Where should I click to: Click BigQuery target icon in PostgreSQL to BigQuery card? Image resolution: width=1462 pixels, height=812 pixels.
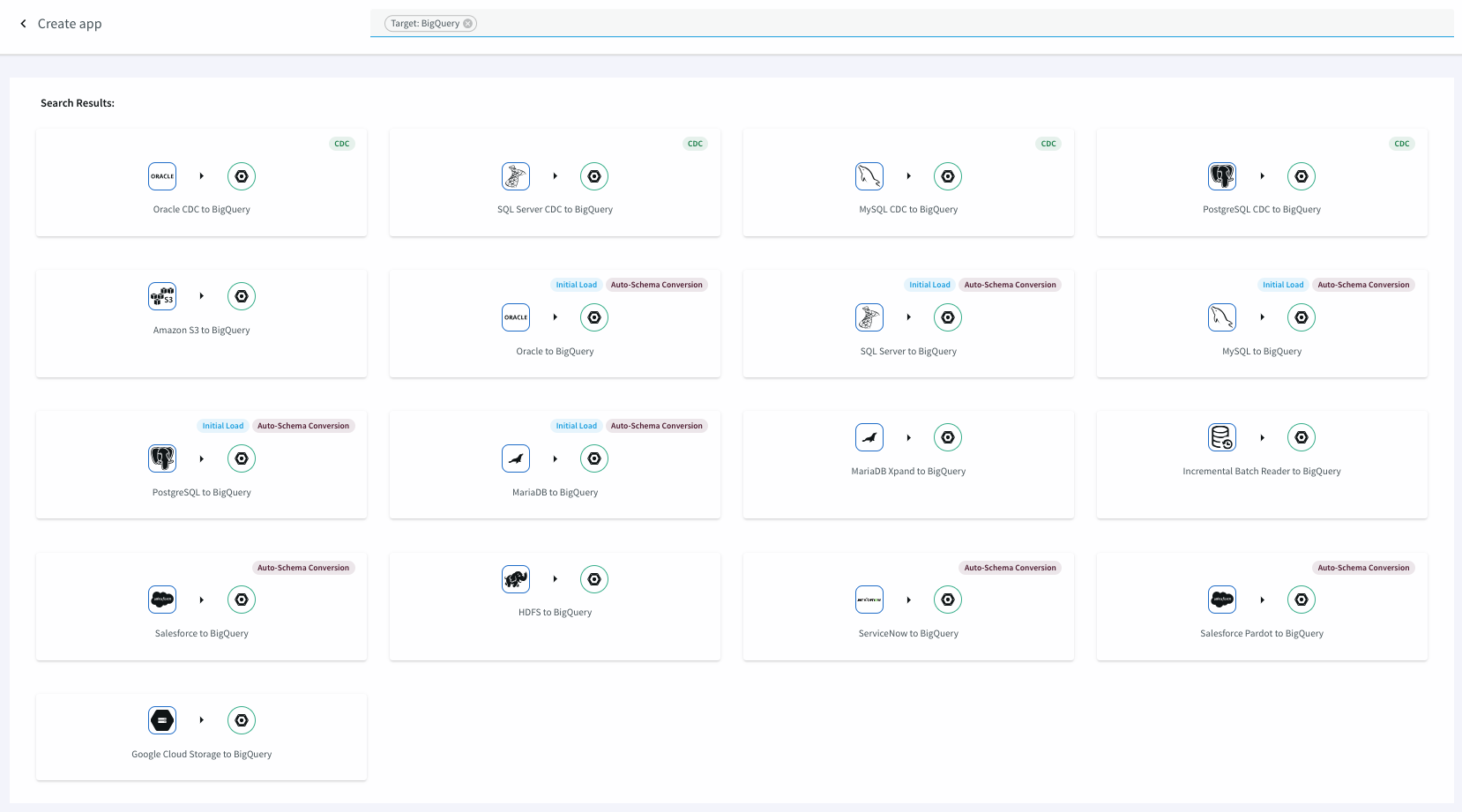click(242, 458)
